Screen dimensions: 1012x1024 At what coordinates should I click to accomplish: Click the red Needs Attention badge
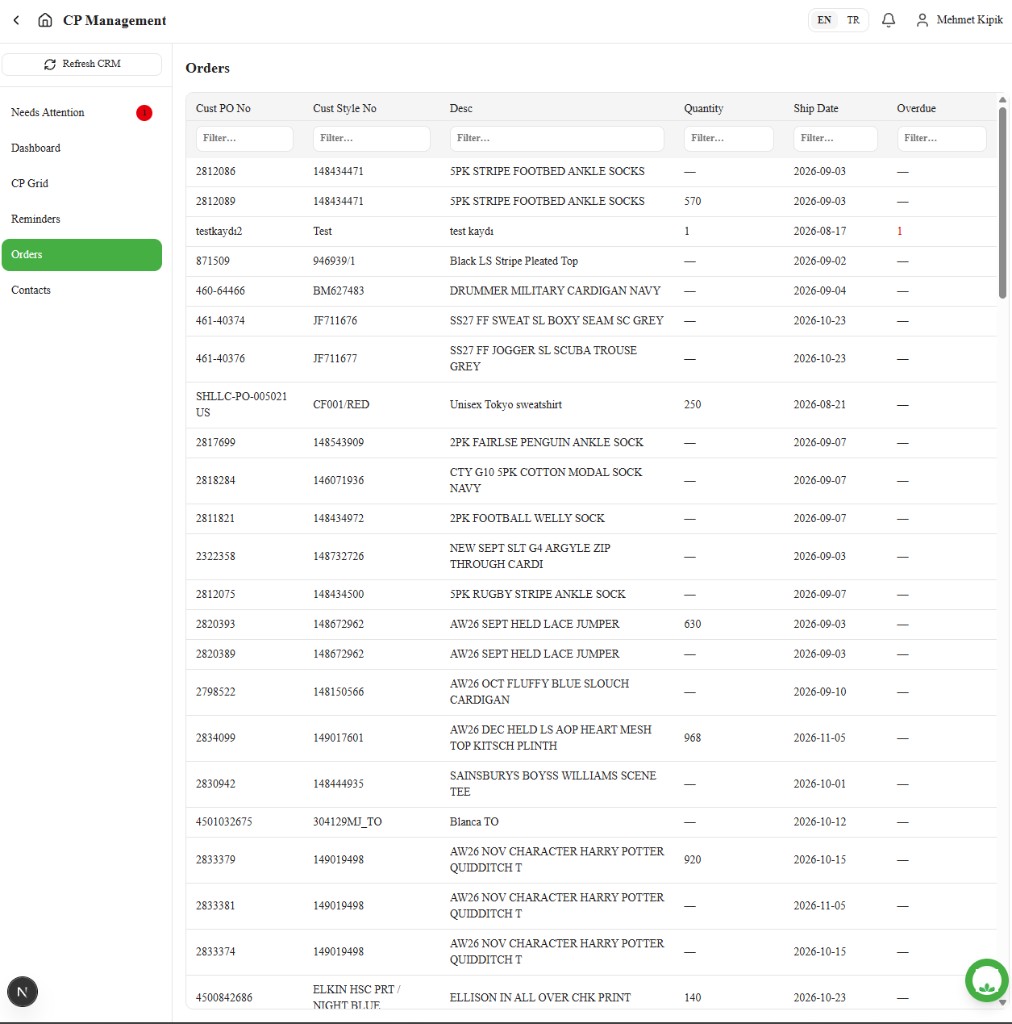click(144, 113)
